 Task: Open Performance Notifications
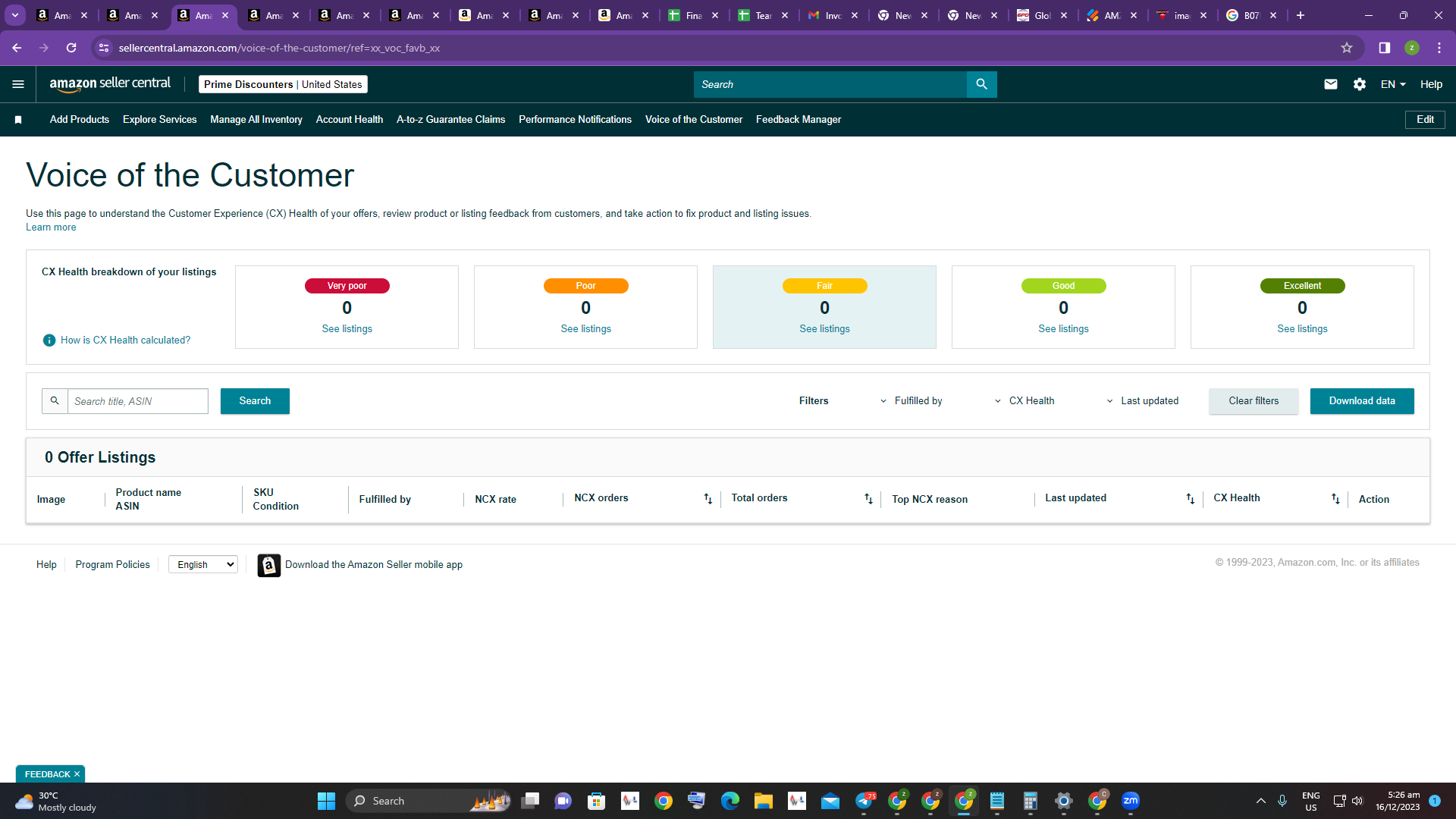[x=575, y=120]
